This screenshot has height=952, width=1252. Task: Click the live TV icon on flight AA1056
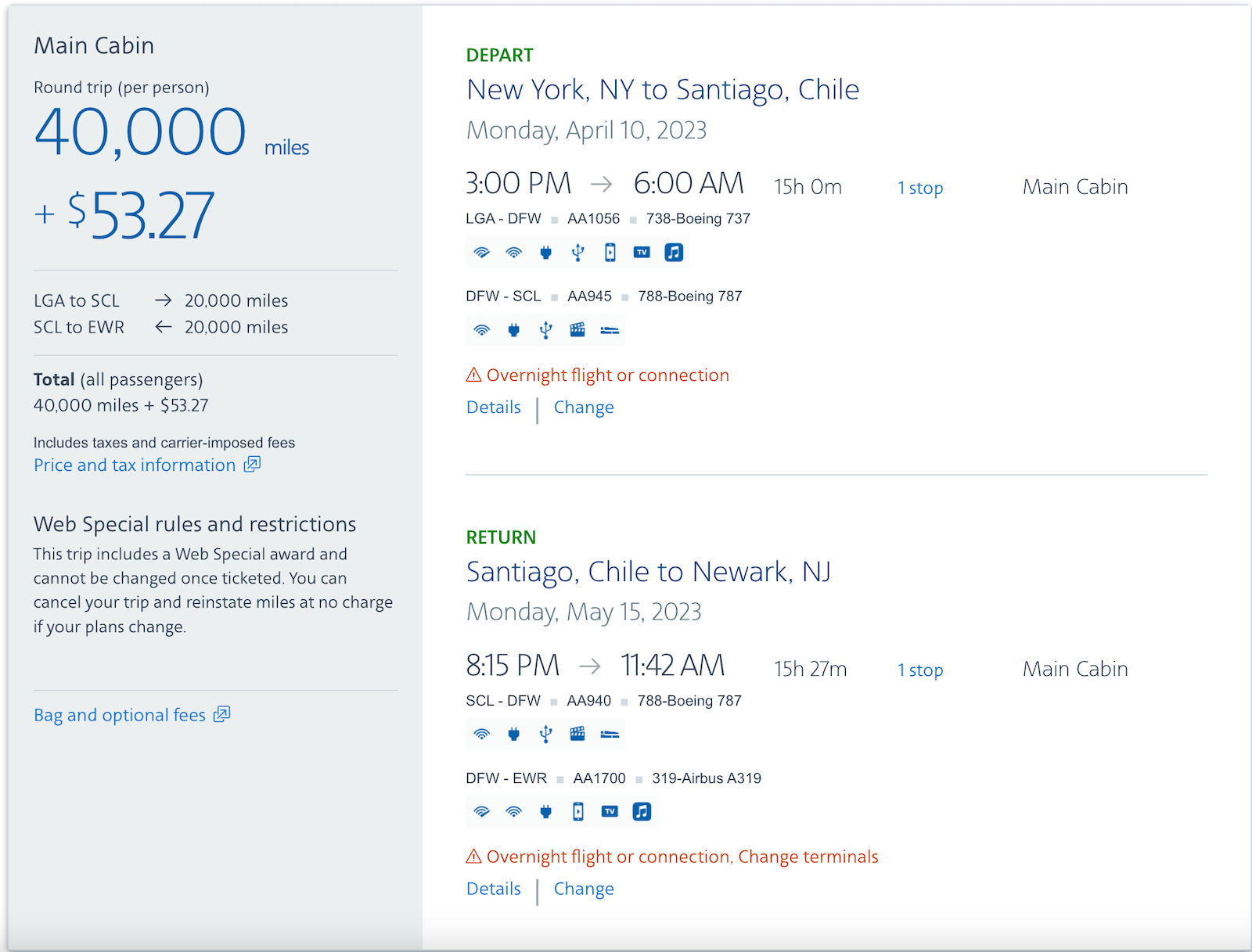[641, 252]
